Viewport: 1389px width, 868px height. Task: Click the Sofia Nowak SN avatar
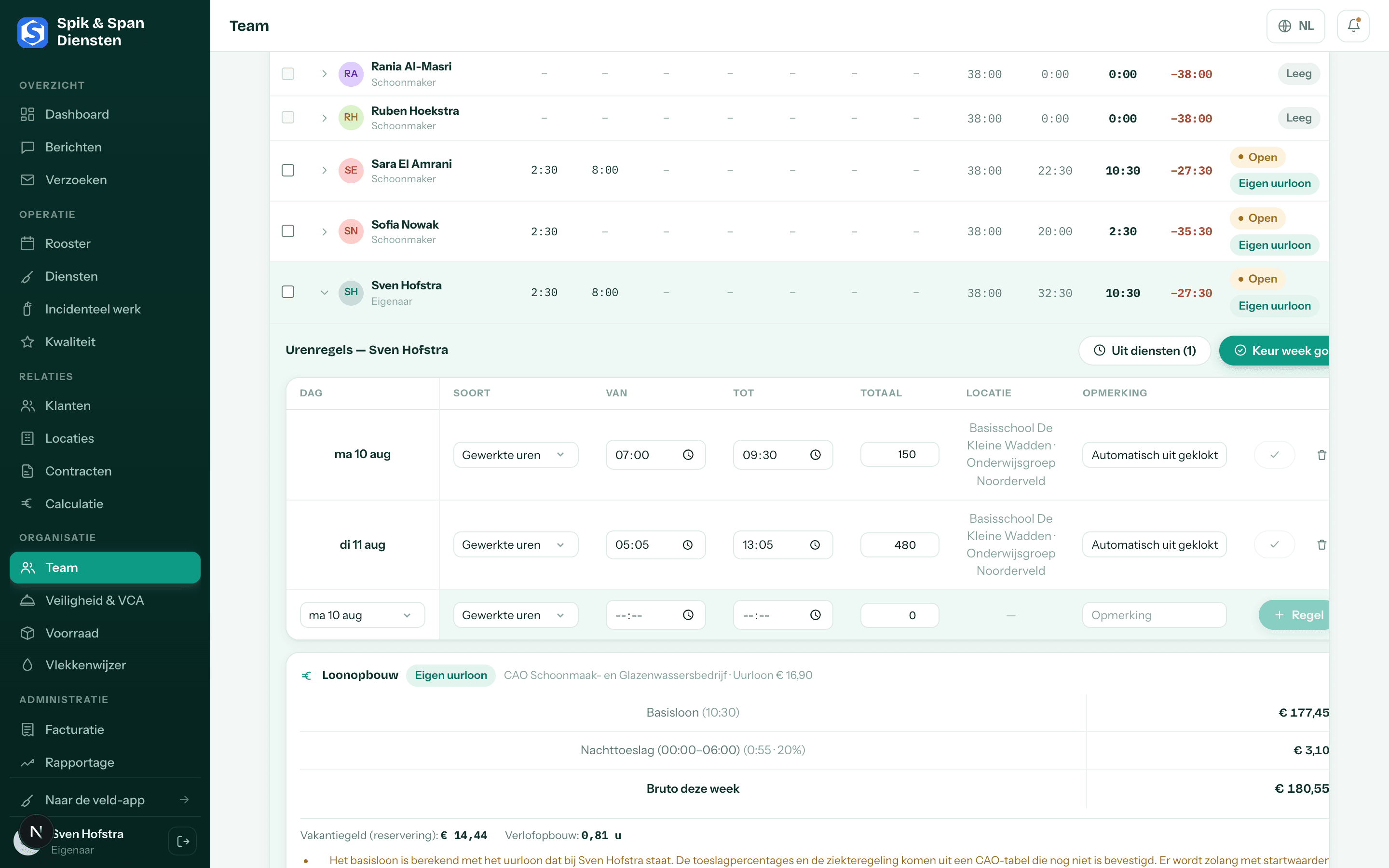pos(351,231)
